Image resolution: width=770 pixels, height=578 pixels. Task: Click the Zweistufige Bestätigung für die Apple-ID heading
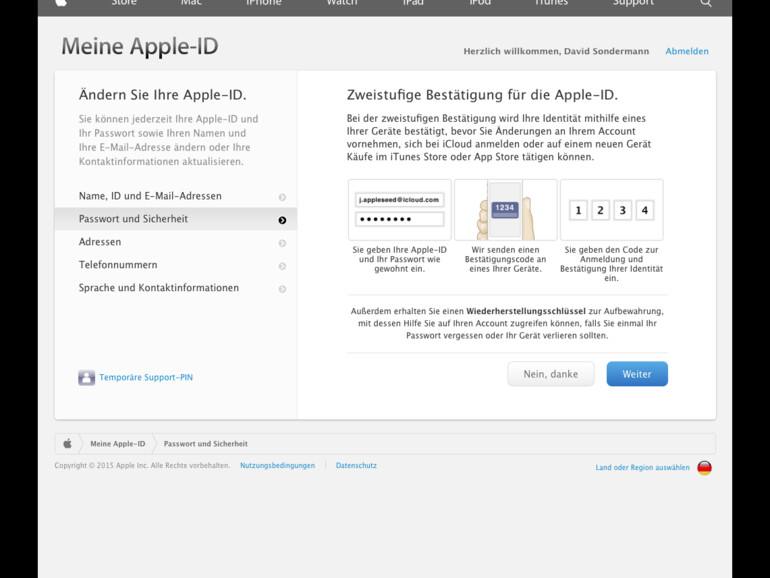click(x=482, y=95)
